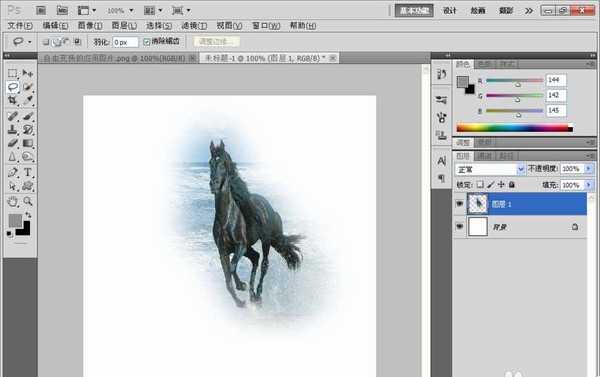Toggle the anti-alias checkbox in options bar

coord(147,42)
